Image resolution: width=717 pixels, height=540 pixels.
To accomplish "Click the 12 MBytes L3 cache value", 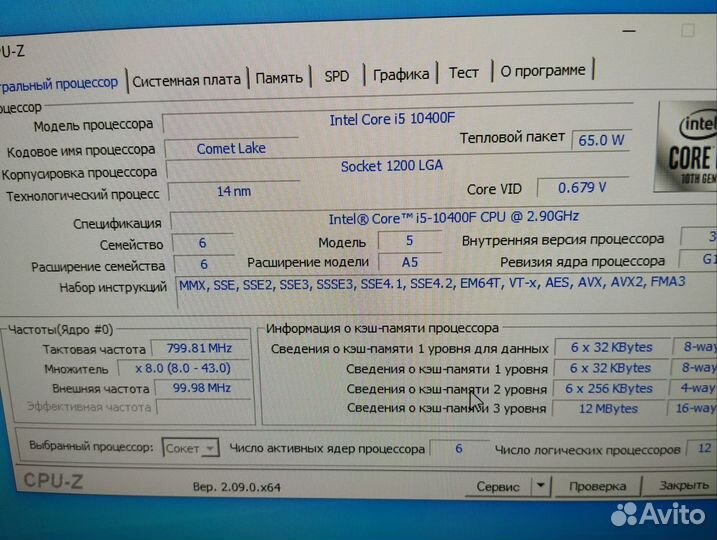I will (x=608, y=409).
